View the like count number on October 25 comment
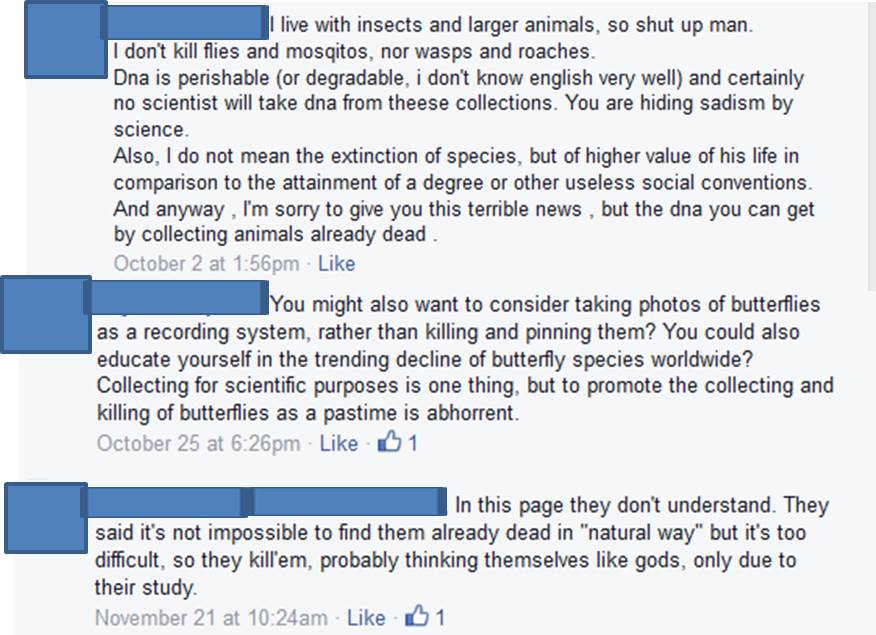This screenshot has height=635, width=876. tap(413, 443)
